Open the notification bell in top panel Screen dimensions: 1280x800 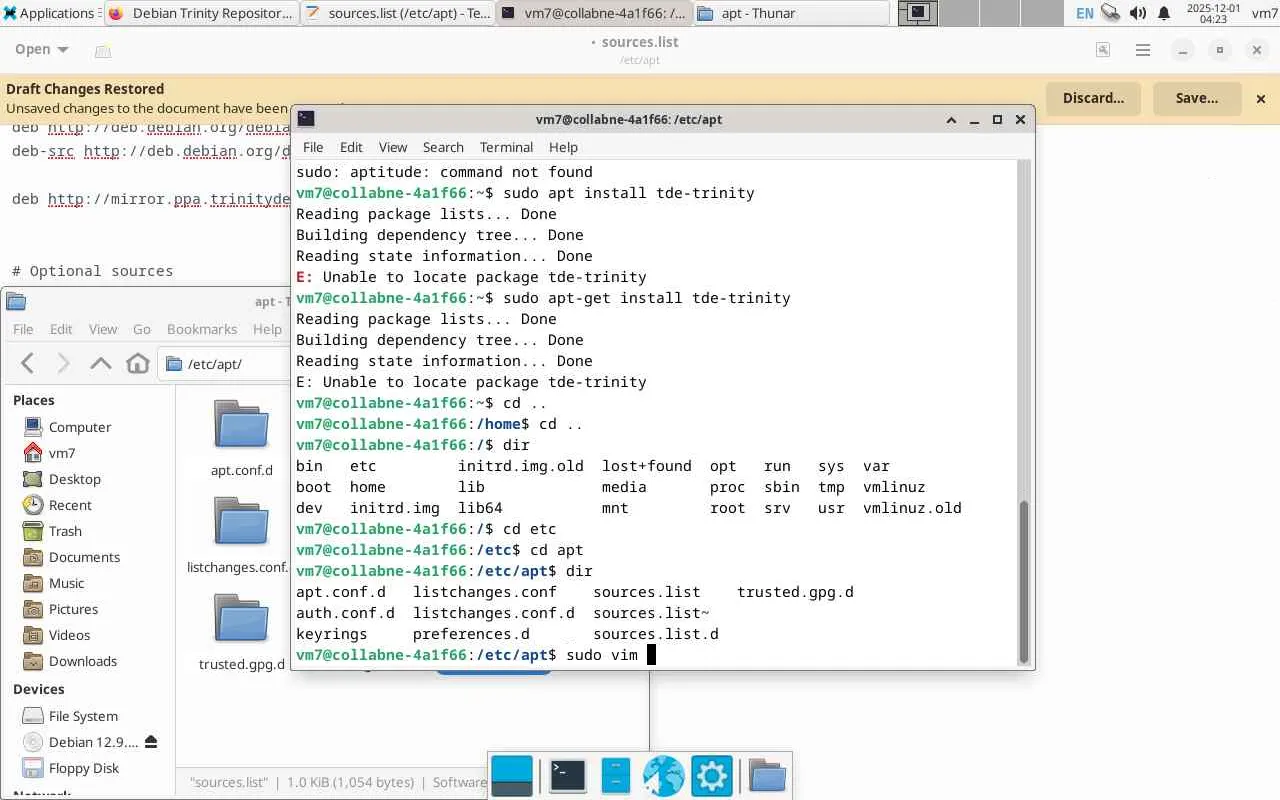point(1164,13)
